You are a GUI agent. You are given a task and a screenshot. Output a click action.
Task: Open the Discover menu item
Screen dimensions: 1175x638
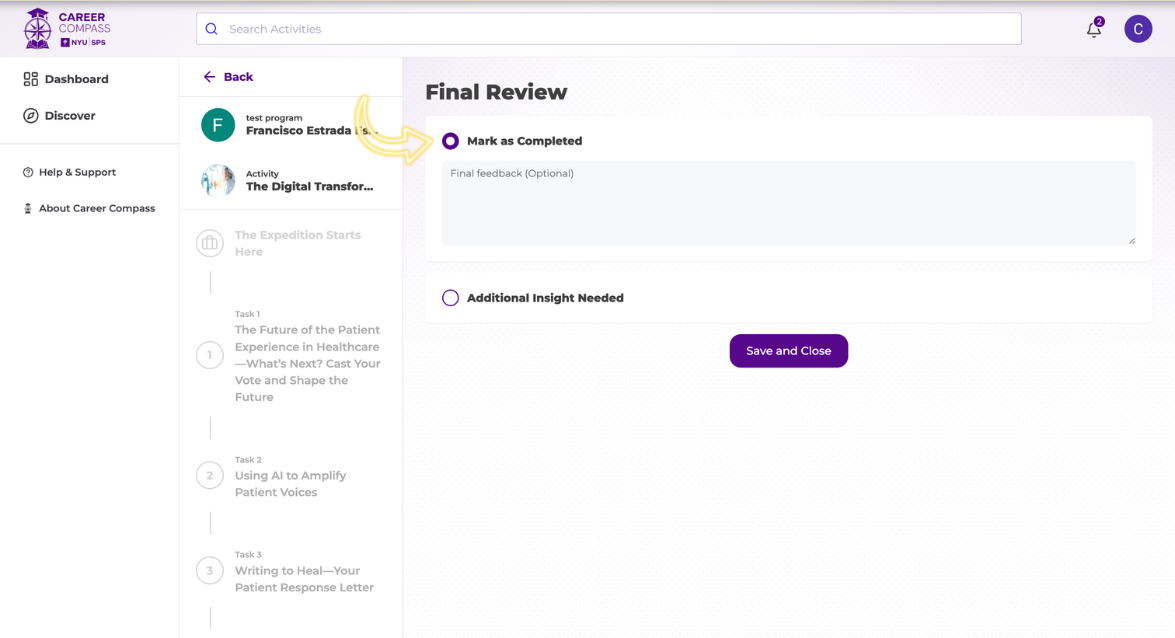[70, 116]
